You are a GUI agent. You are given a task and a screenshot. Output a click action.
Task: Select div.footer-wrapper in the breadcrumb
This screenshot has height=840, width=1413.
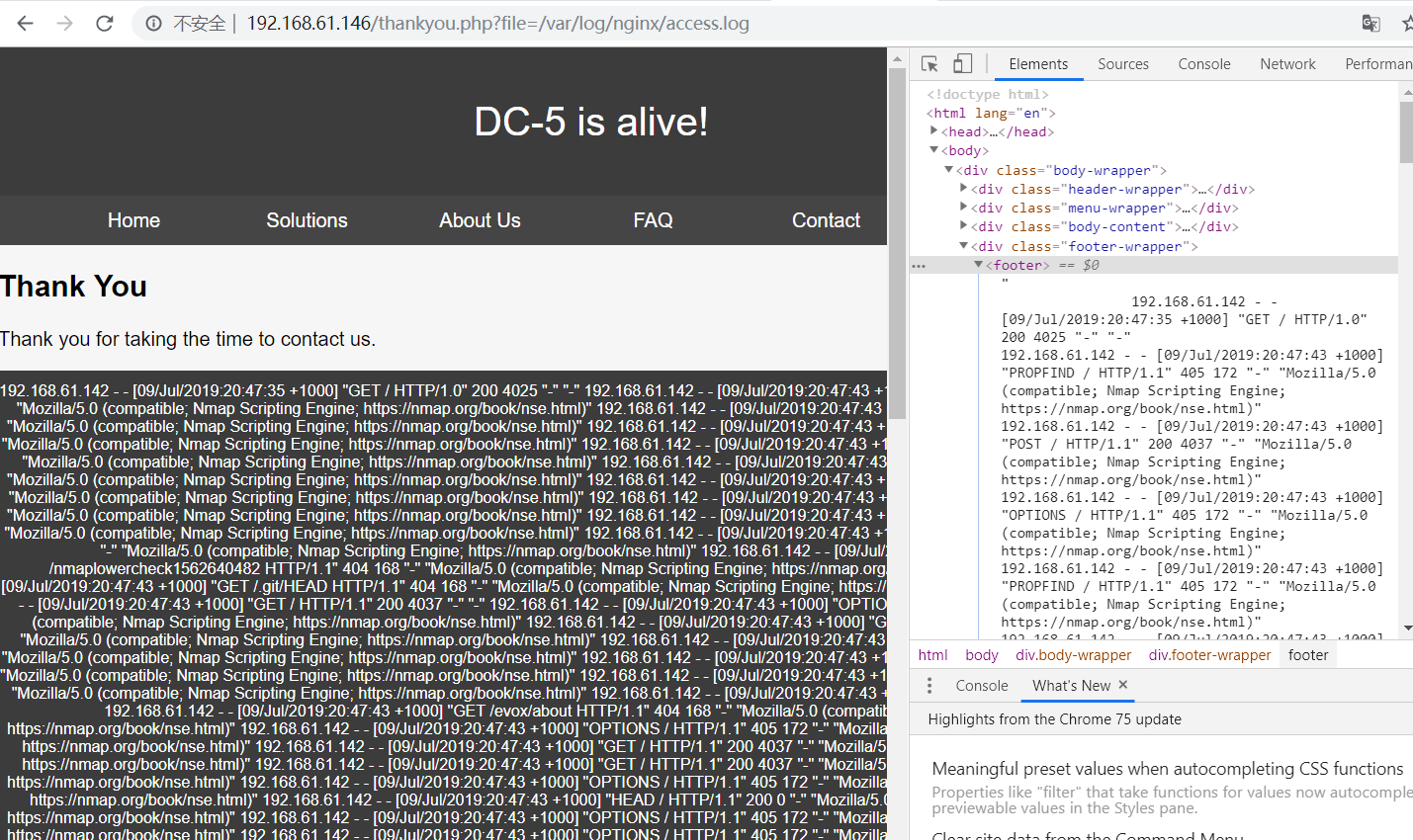click(x=1209, y=654)
